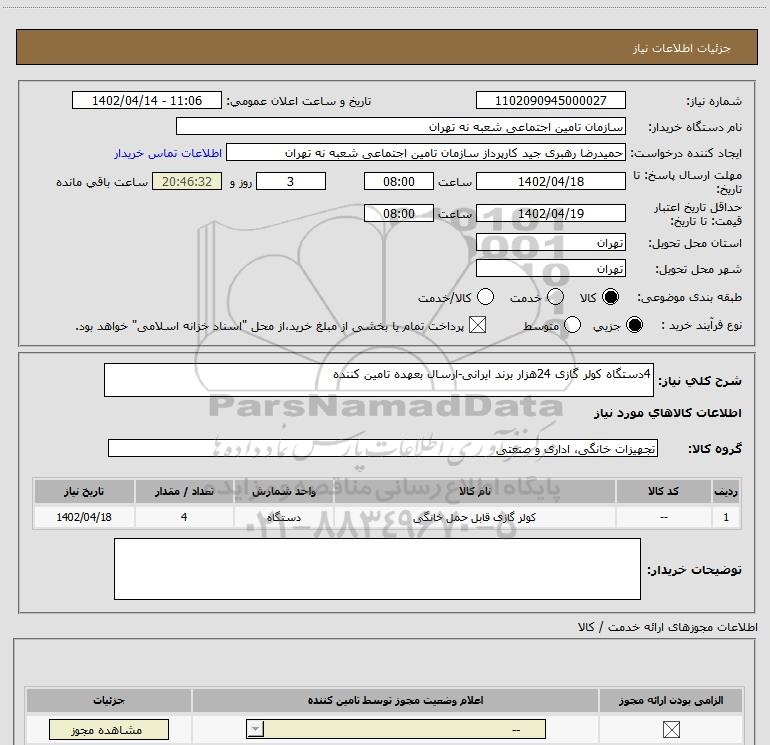
Task: Click the اعلام وضعیت مجوز column header
Action: (395, 700)
